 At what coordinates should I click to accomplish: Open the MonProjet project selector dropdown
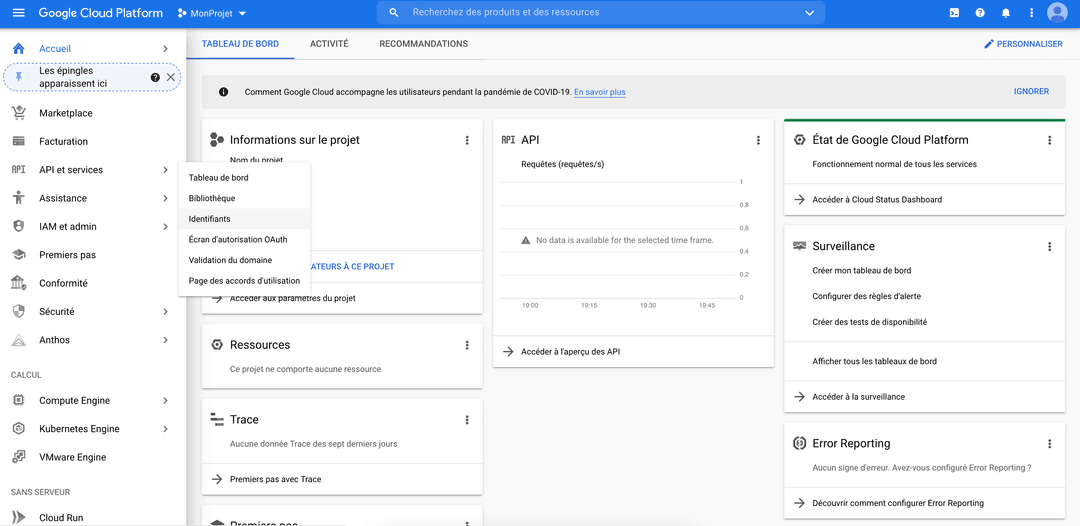coord(212,13)
